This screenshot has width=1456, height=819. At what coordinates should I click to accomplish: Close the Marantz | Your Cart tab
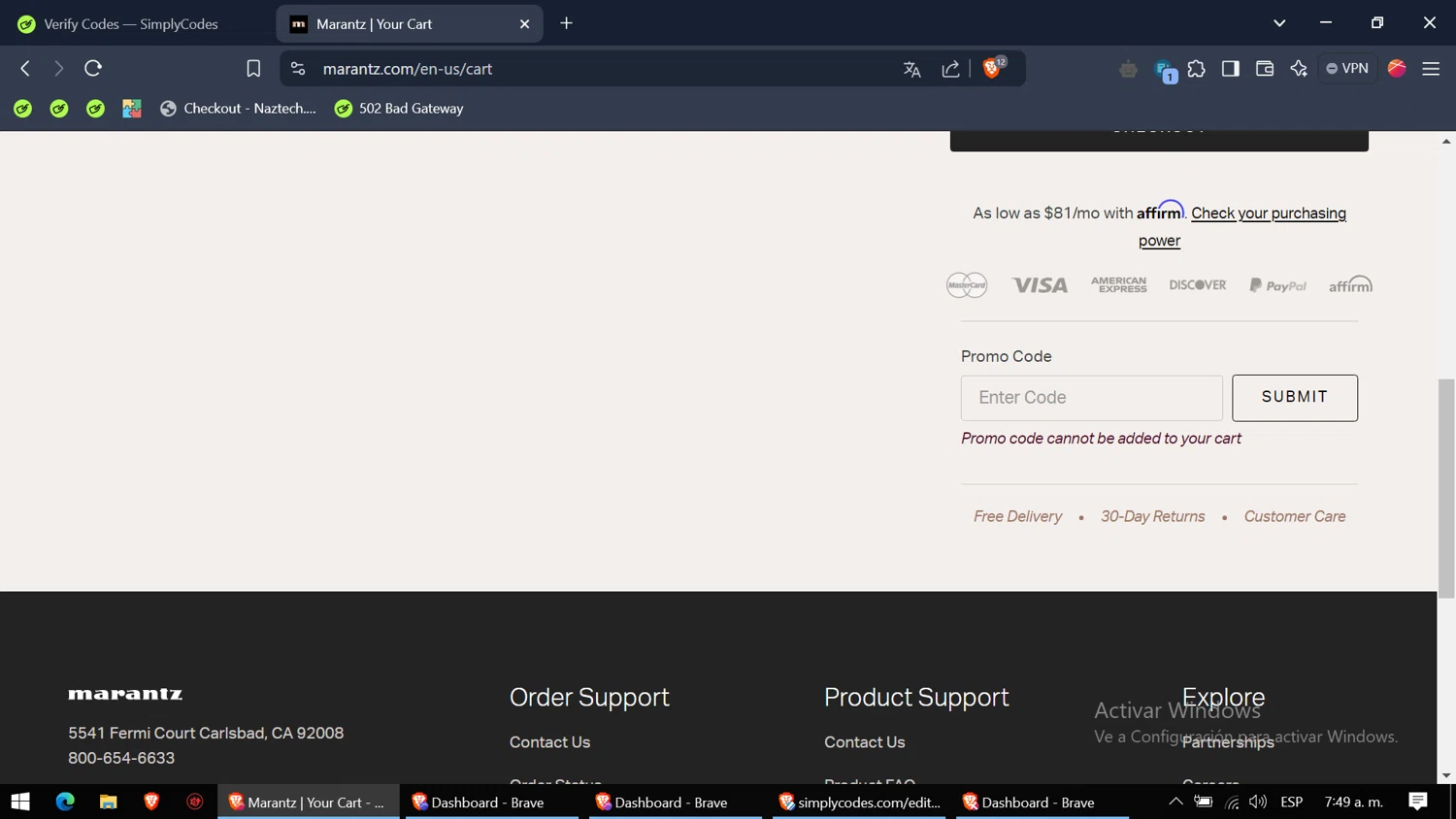[524, 24]
